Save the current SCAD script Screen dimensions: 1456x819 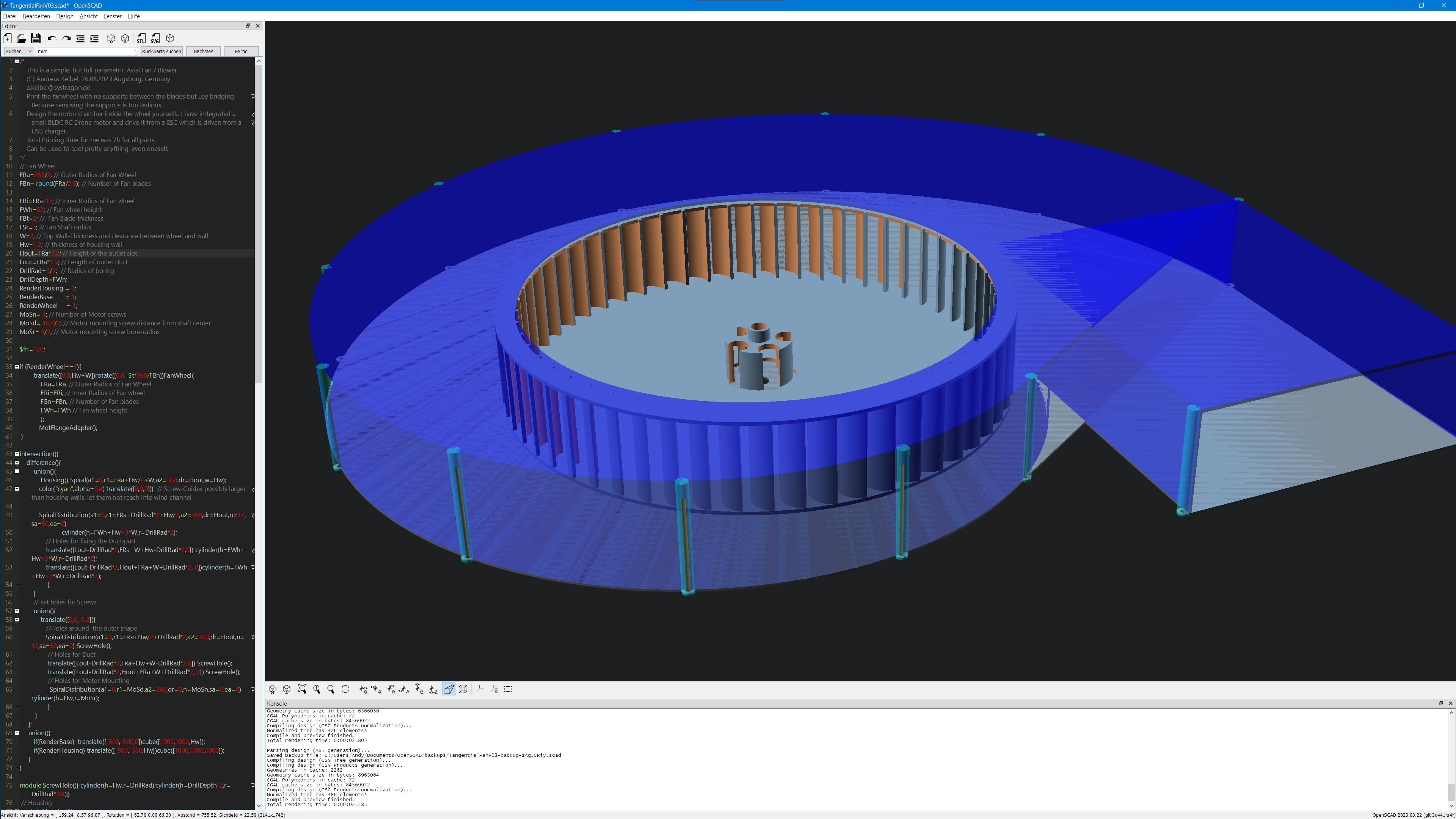pyautogui.click(x=35, y=38)
